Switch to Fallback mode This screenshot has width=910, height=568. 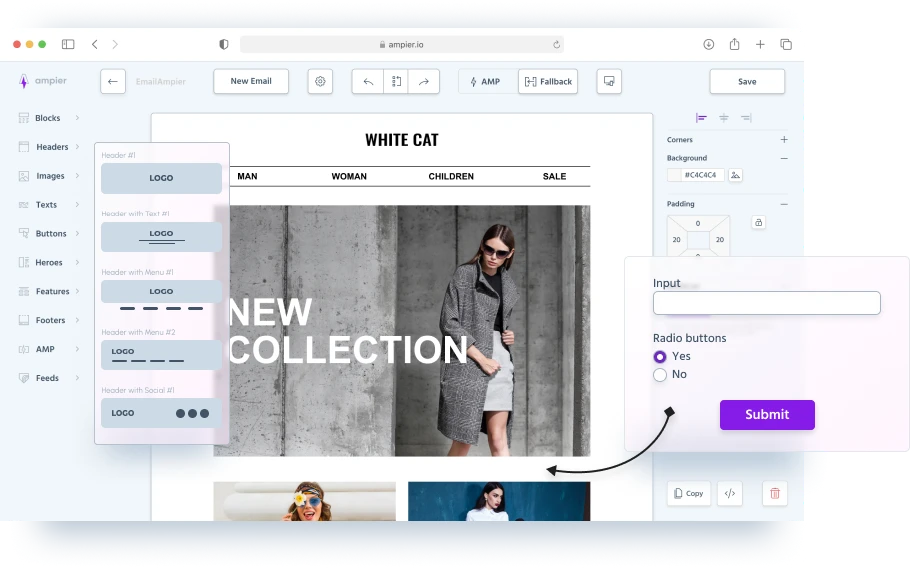[548, 82]
